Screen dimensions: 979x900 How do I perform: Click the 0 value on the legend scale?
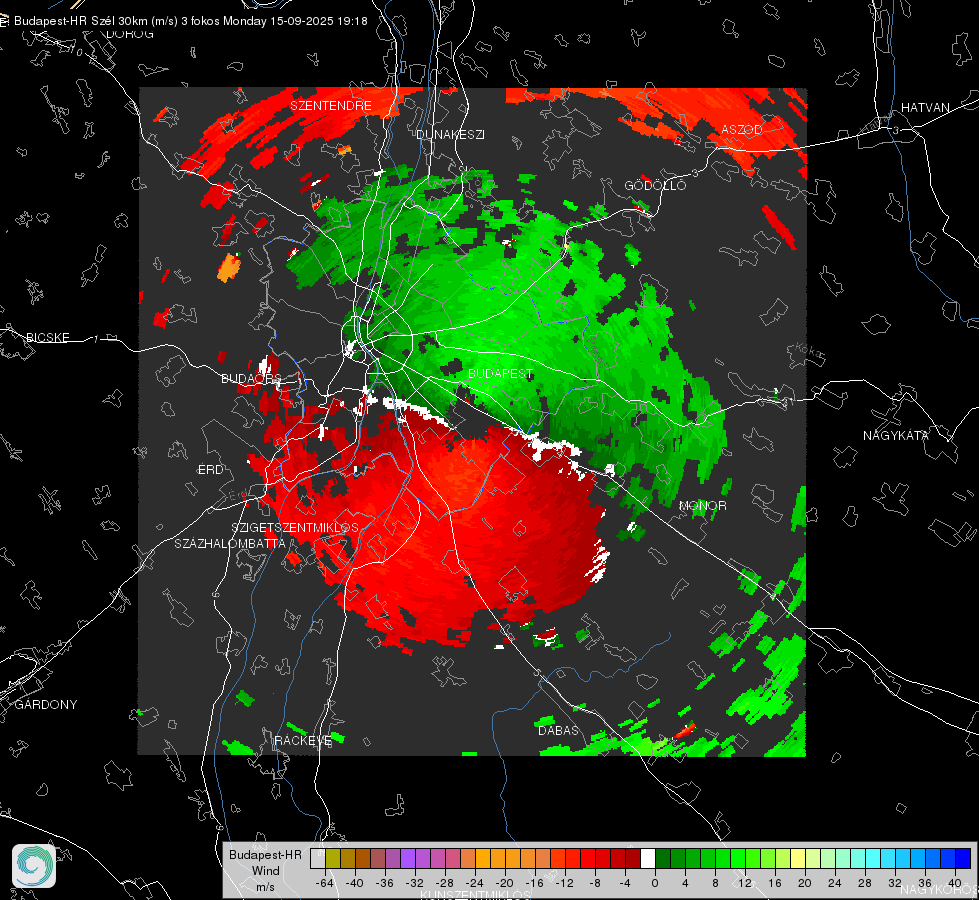point(655,883)
